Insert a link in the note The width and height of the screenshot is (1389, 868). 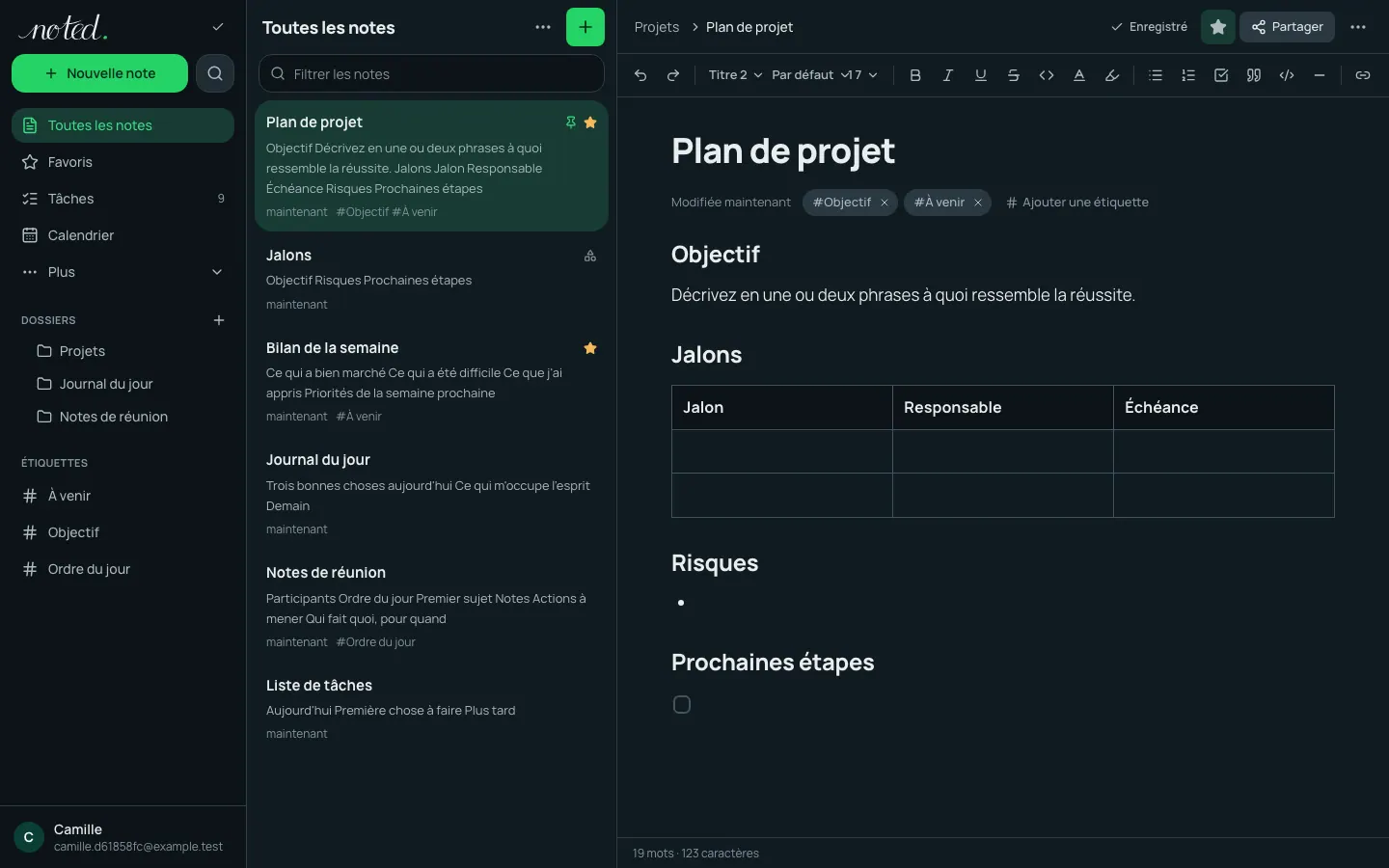pyautogui.click(x=1363, y=75)
